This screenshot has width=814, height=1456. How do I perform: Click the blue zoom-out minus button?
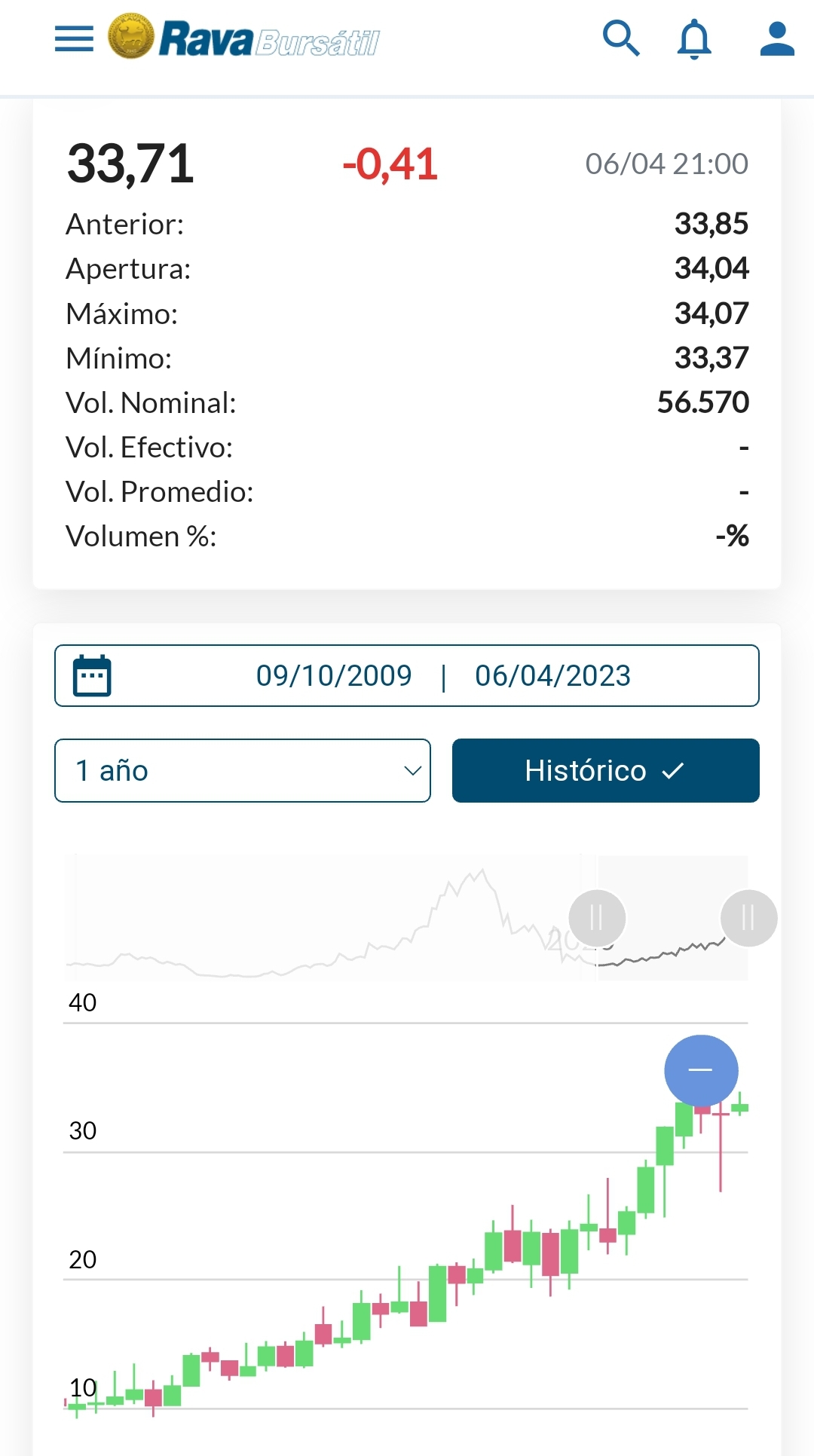pyautogui.click(x=701, y=1071)
